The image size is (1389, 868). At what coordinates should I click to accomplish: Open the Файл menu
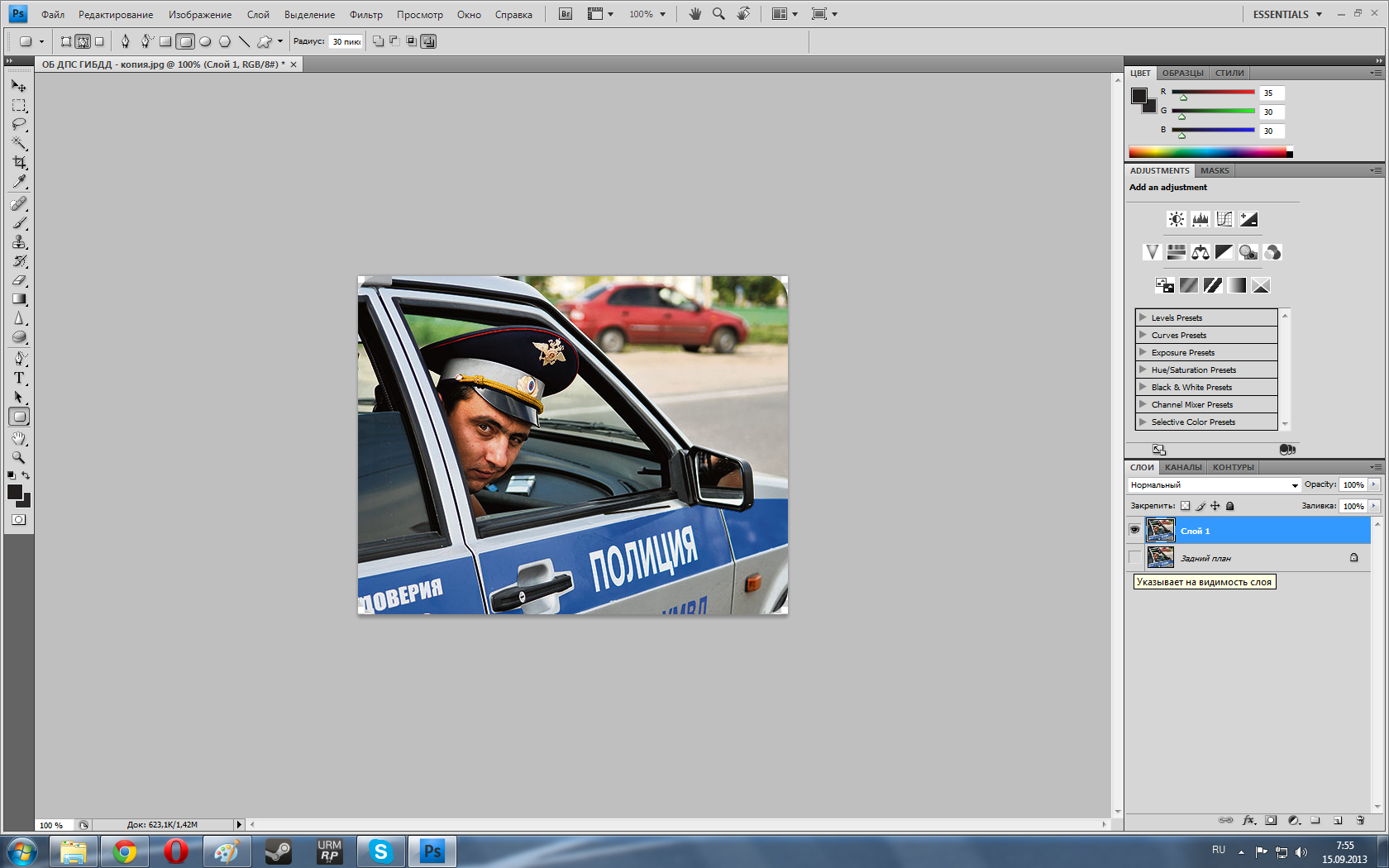click(53, 15)
